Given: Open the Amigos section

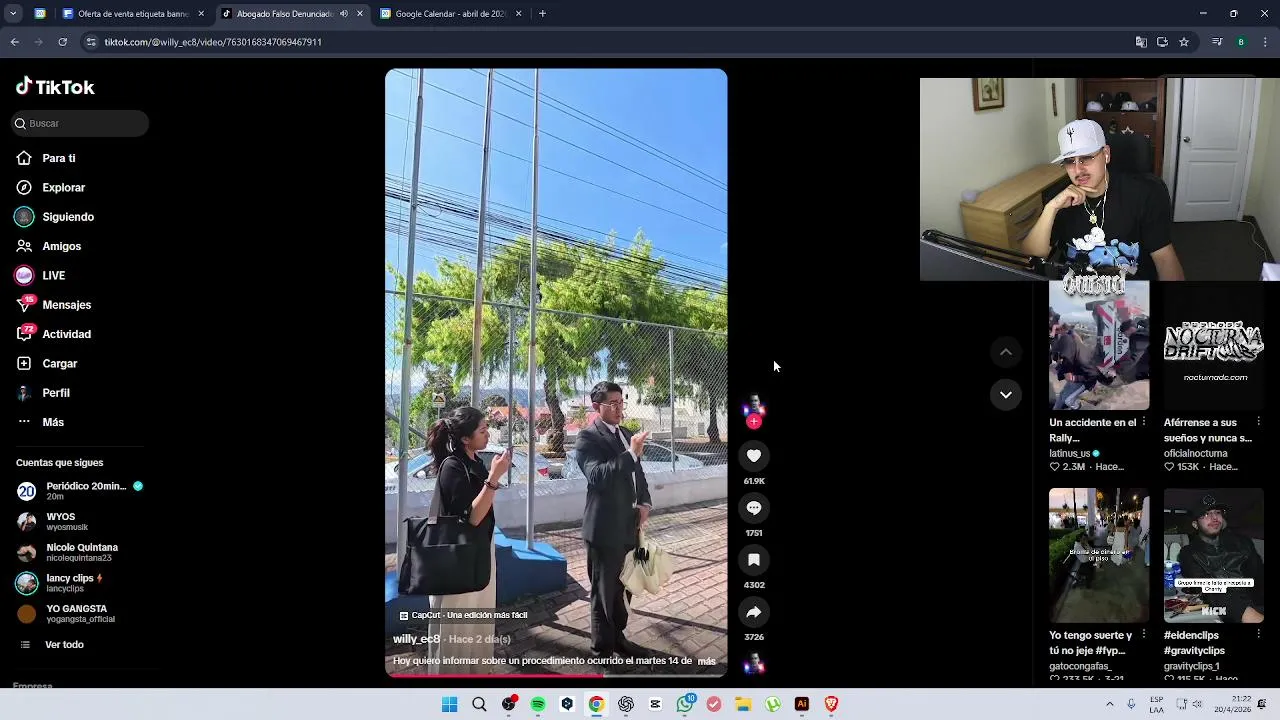Looking at the screenshot, I should (x=48, y=246).
